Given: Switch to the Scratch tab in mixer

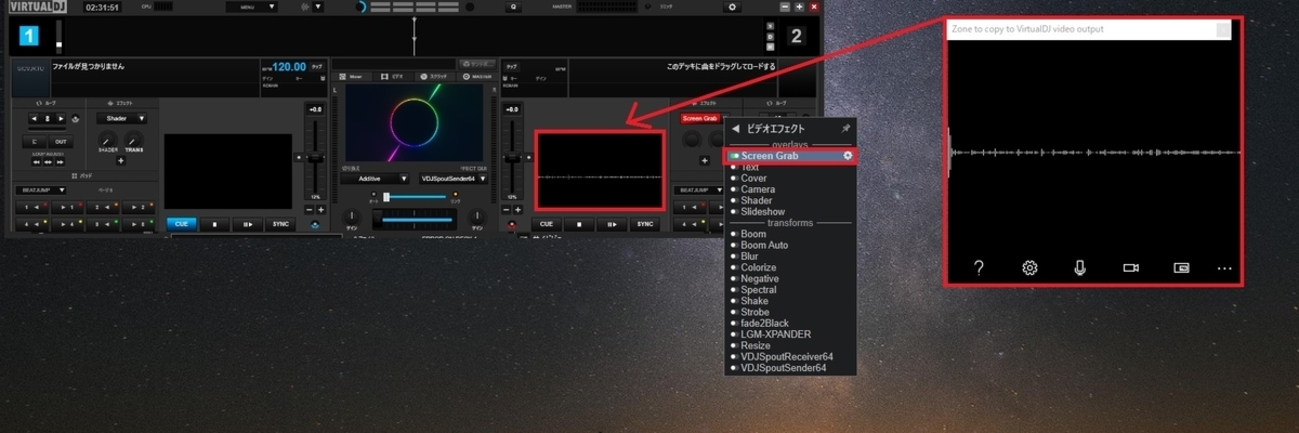Looking at the screenshot, I should coord(433,77).
